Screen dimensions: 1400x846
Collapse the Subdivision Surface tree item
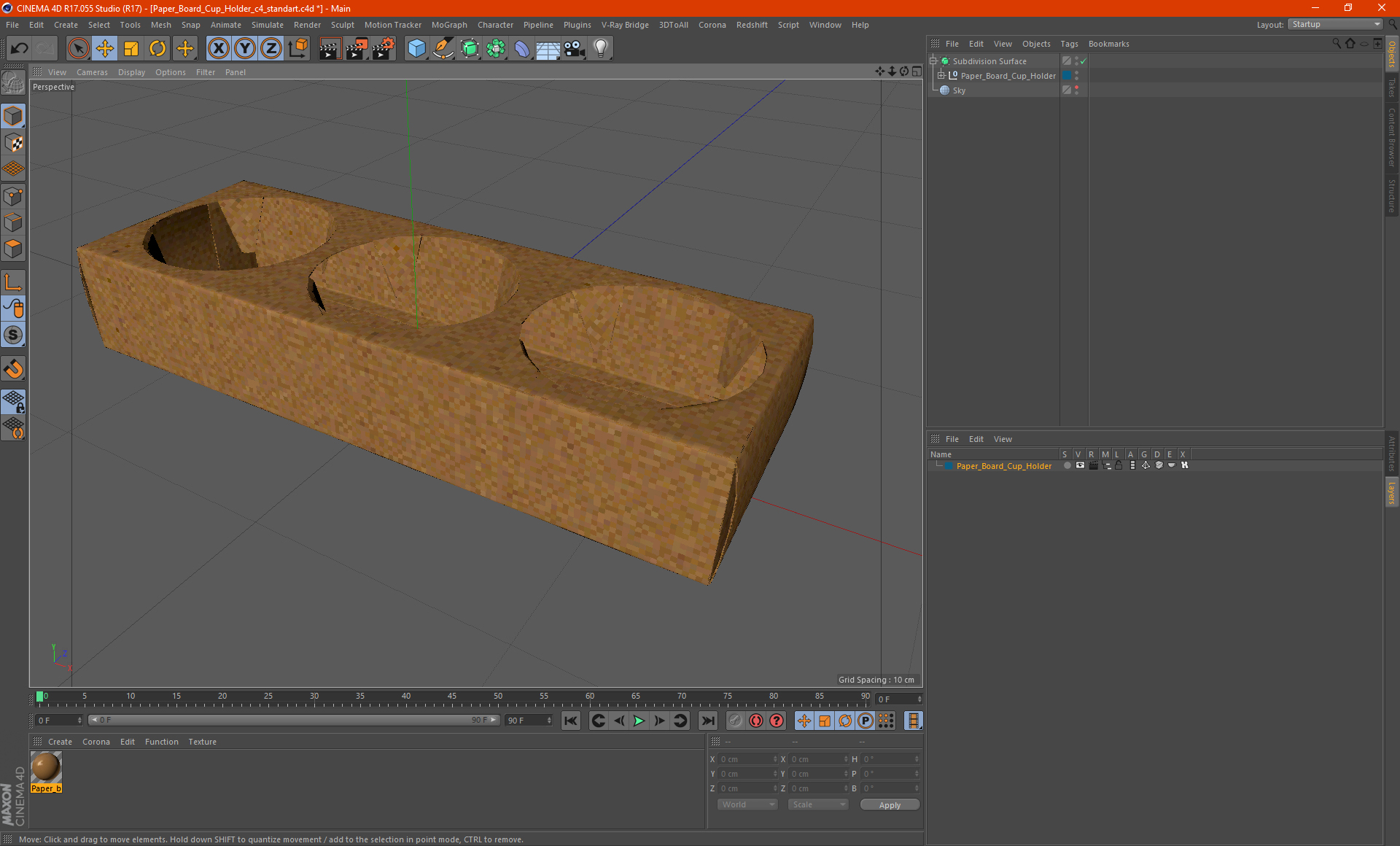pyautogui.click(x=933, y=61)
